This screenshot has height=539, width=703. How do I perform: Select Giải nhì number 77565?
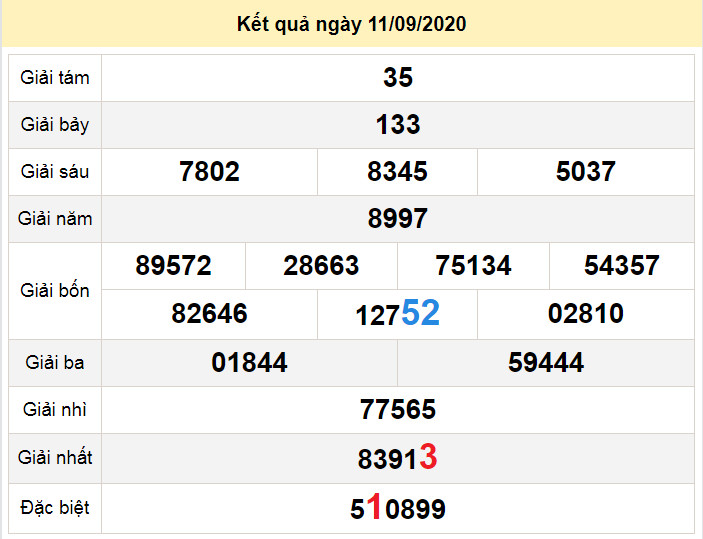click(398, 409)
